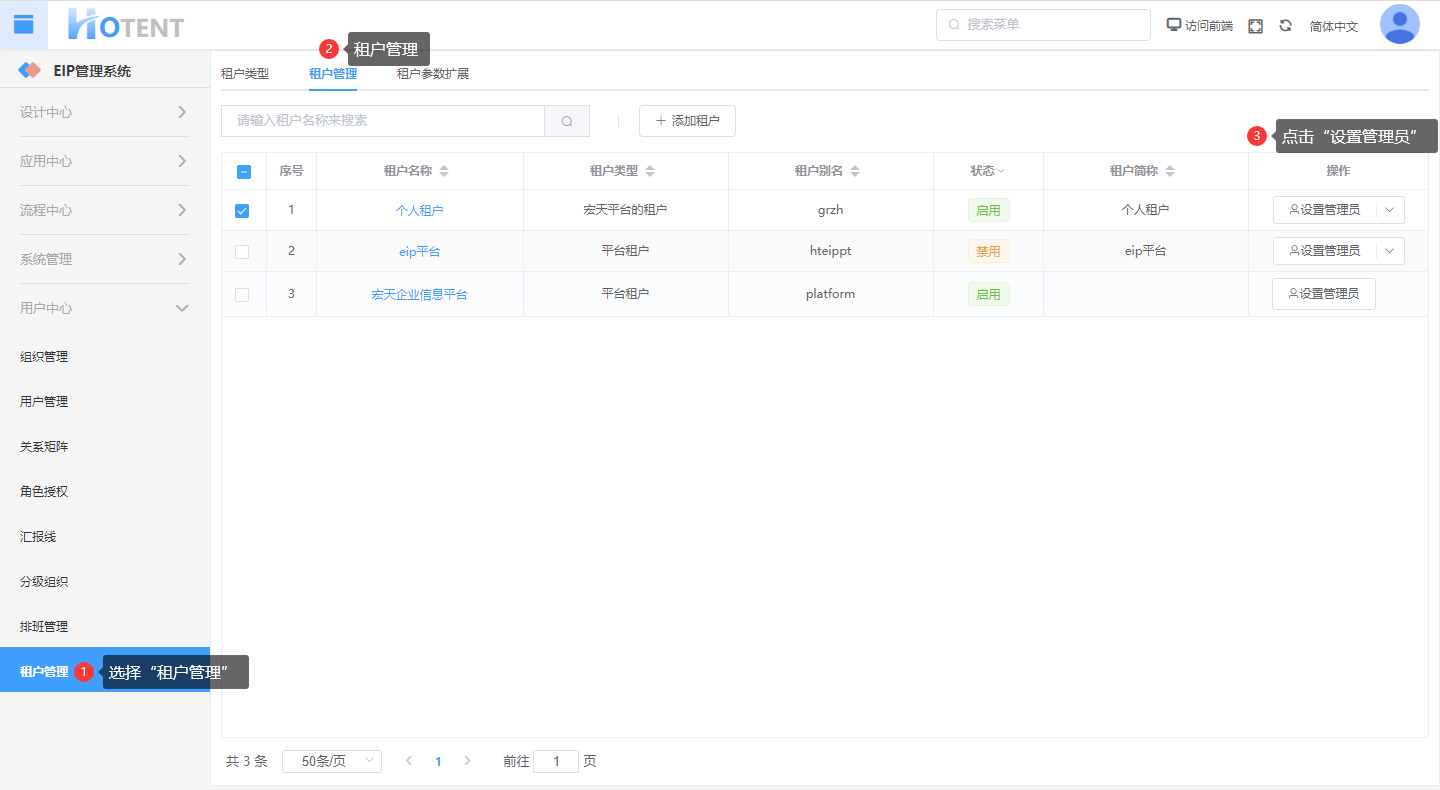The height and width of the screenshot is (790, 1440).
Task: Click the EIP管理系统 diamond logo icon
Action: (31, 71)
